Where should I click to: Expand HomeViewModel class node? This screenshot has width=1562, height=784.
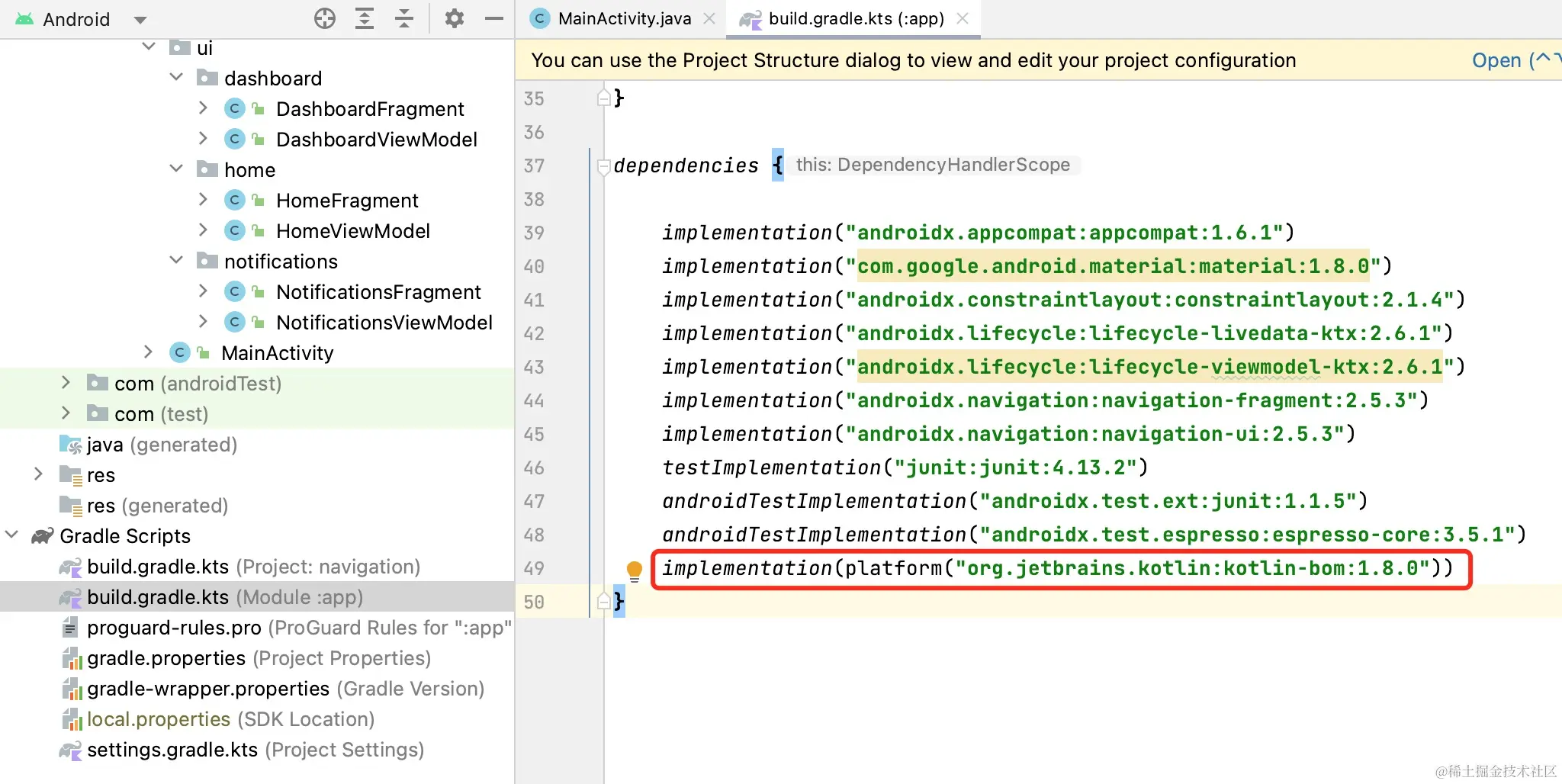(203, 230)
